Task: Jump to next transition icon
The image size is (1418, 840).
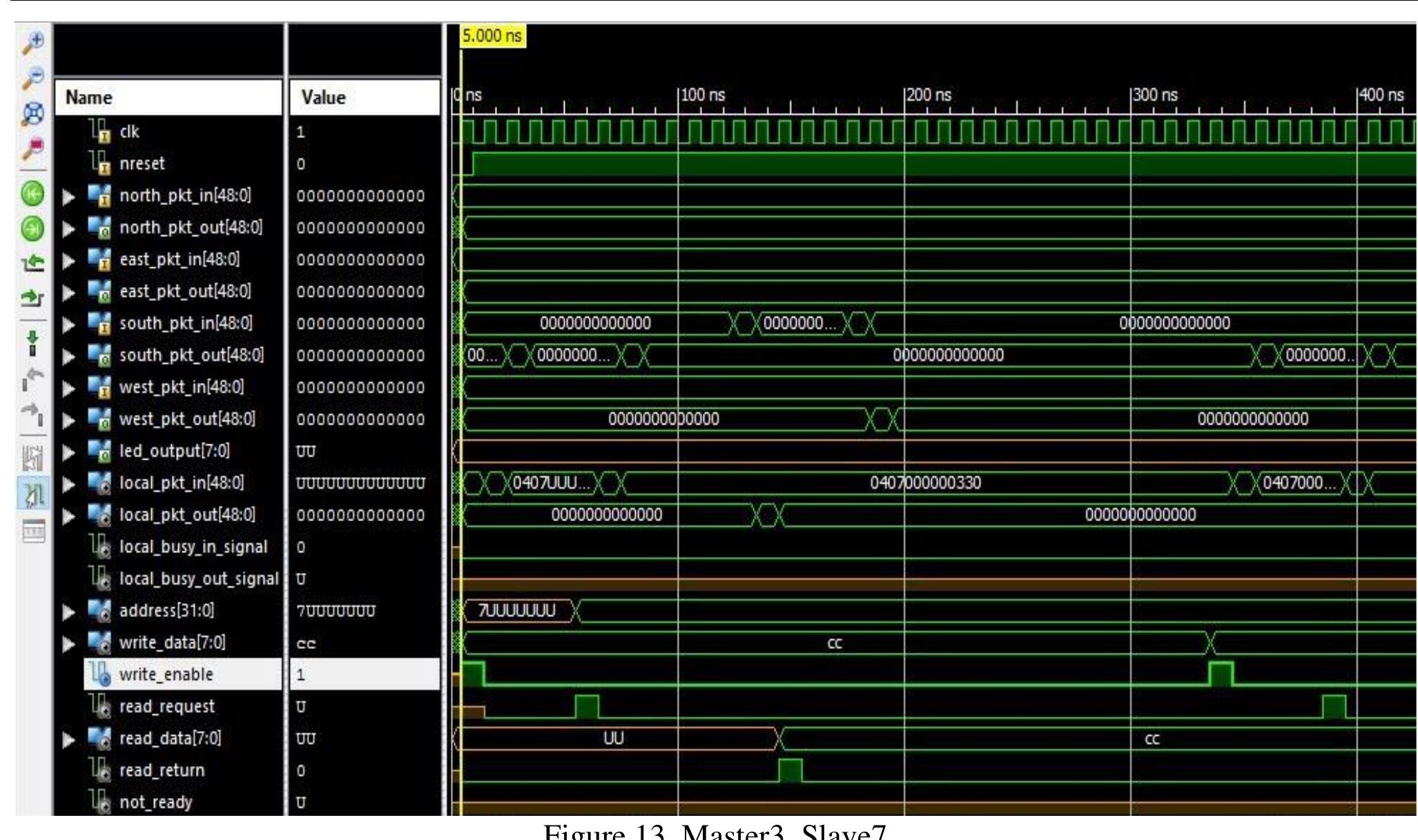Action: 34,297
